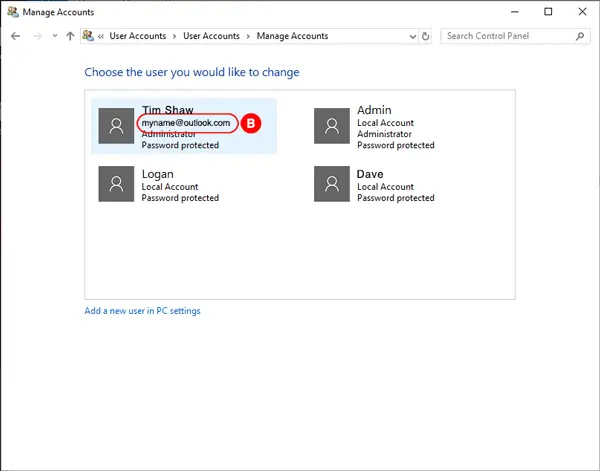
Task: Expand the address bar history dropdown
Action: (412, 37)
